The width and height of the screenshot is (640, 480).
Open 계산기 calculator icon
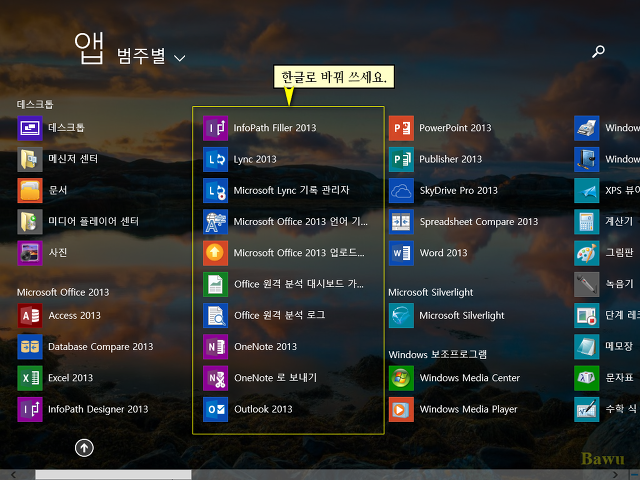[587, 222]
